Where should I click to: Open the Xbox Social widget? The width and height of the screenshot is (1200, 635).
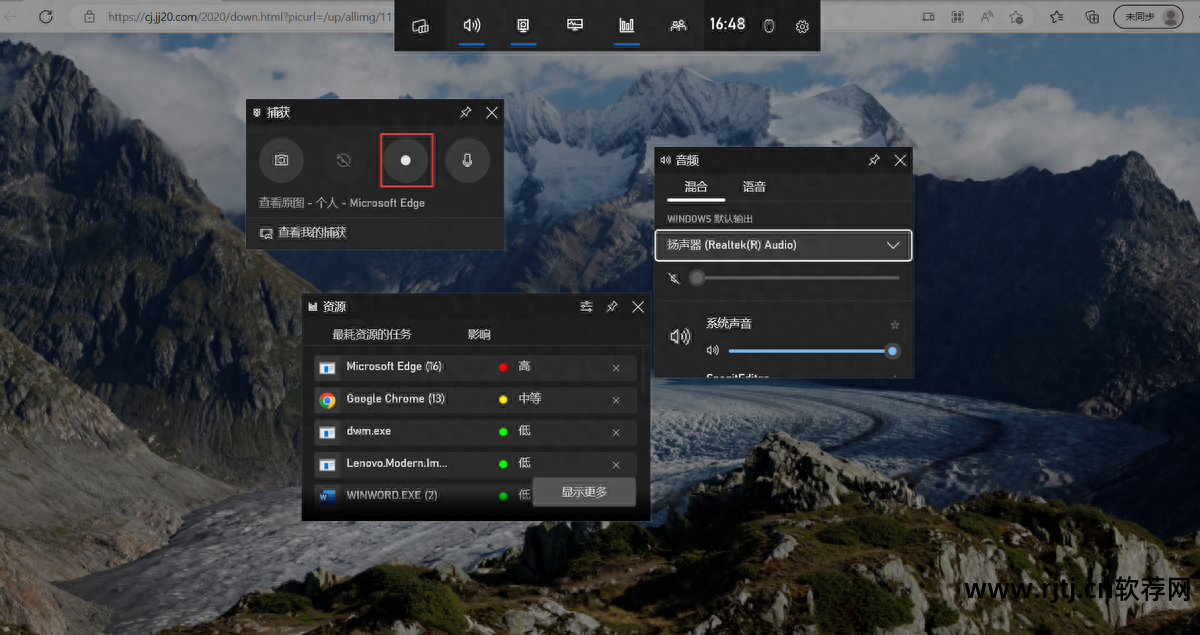click(679, 26)
